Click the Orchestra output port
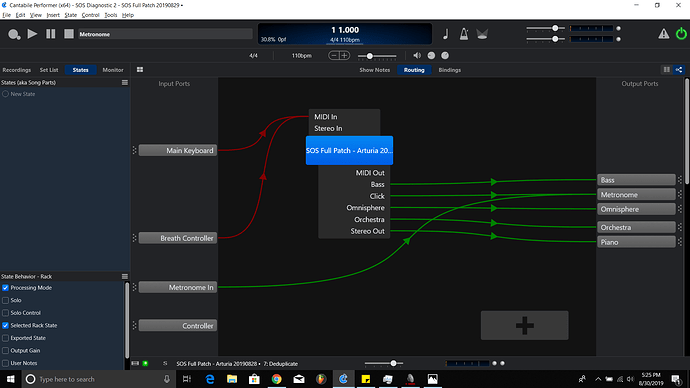The width and height of the screenshot is (690, 388). pos(636,227)
